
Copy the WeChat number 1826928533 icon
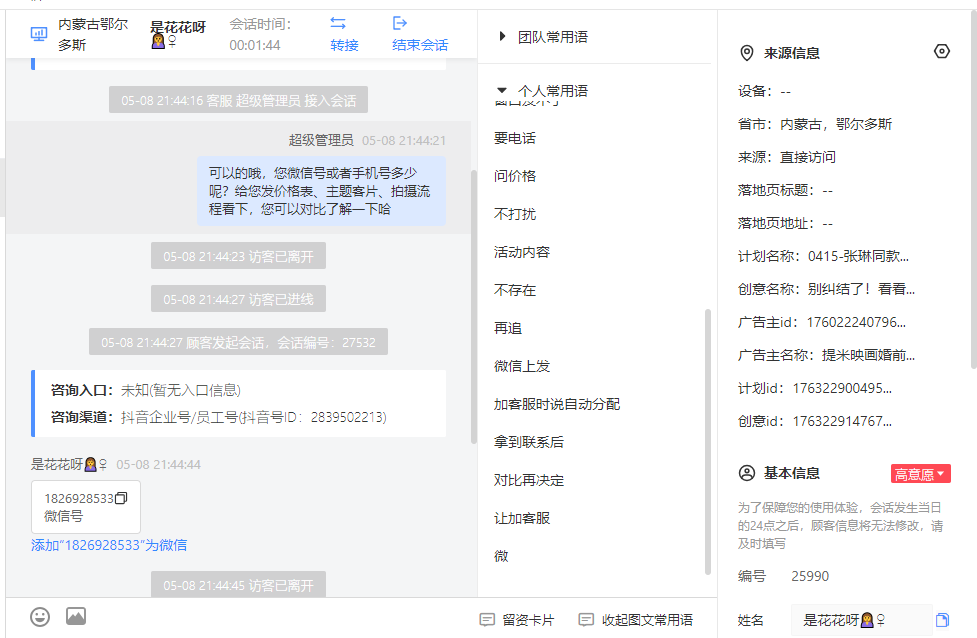[x=121, y=498]
